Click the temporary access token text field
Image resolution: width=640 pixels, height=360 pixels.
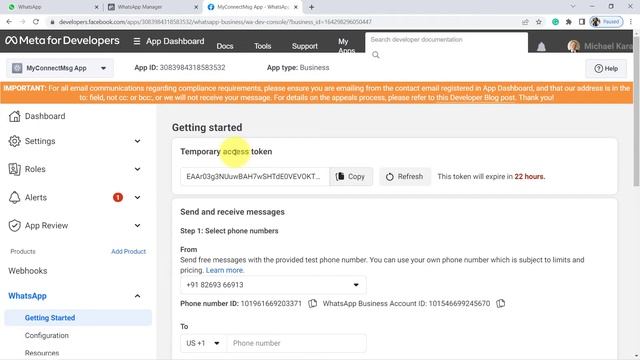tap(255, 177)
